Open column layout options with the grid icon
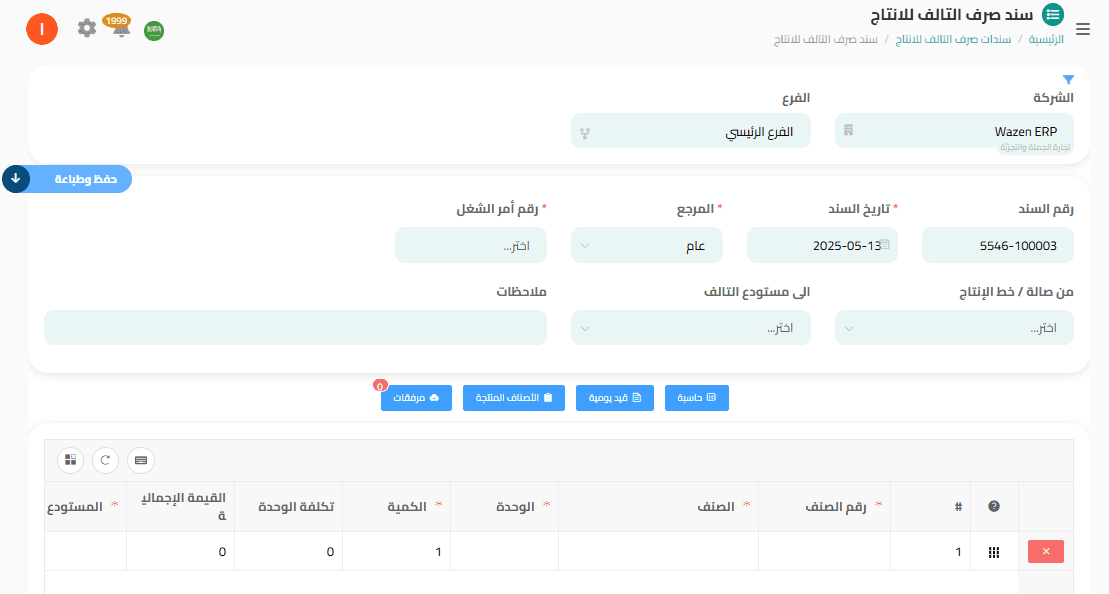This screenshot has width=1109, height=594. pos(71,460)
